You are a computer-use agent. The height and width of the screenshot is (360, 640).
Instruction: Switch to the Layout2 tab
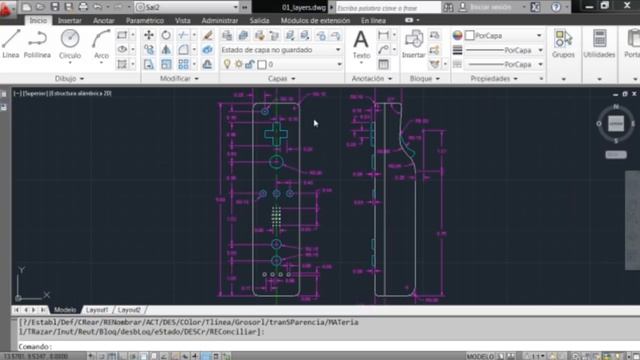(x=129, y=310)
